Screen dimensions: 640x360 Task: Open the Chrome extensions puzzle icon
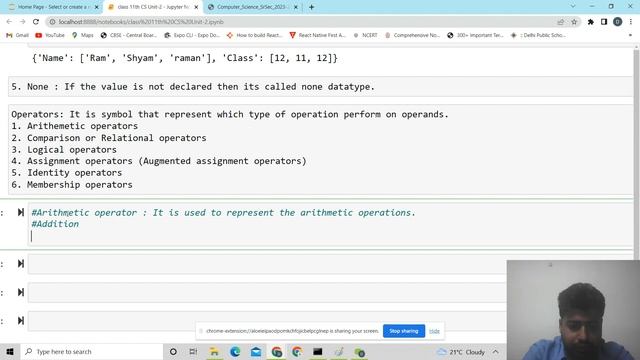coord(591,22)
